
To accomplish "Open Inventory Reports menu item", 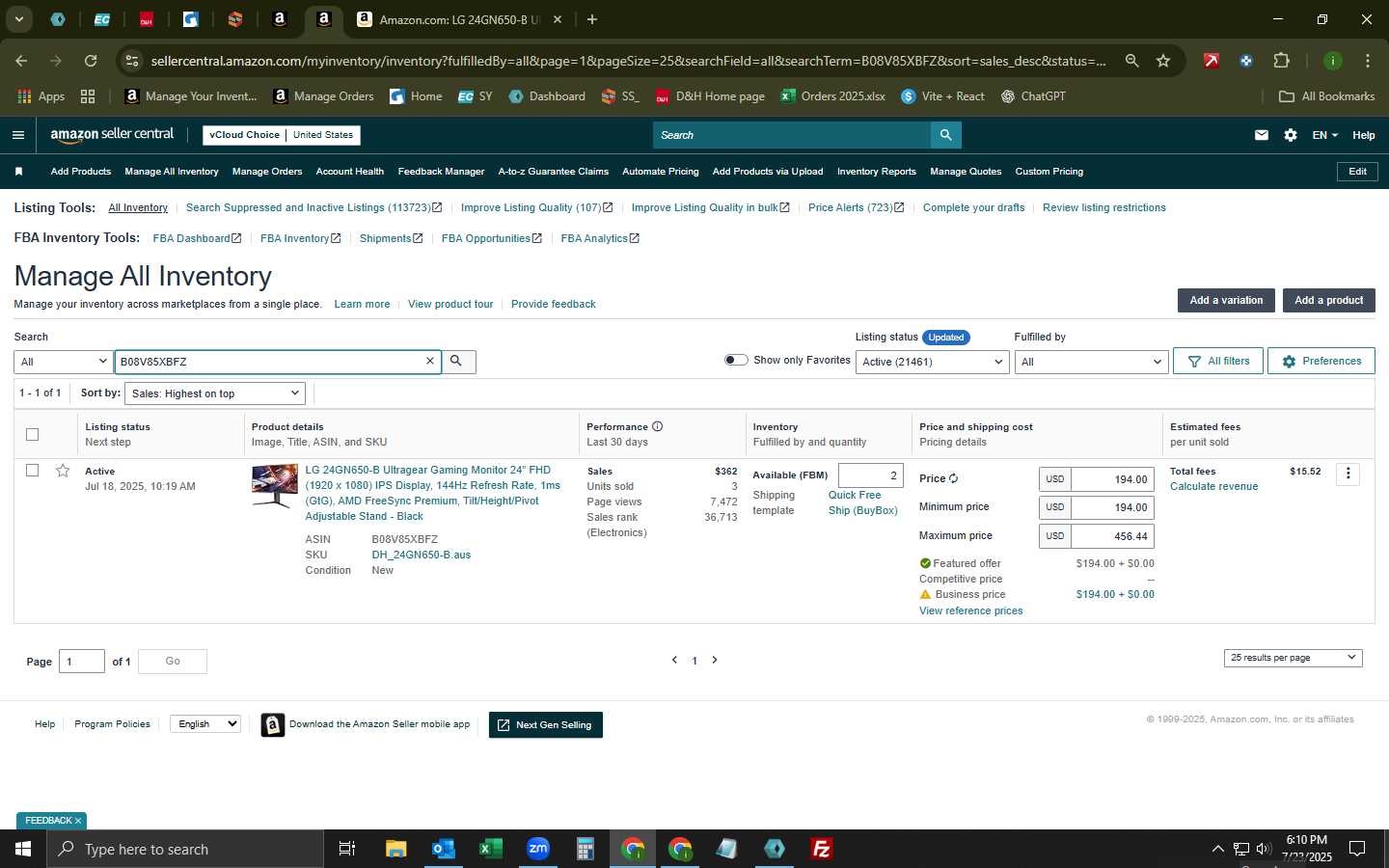I will (877, 172).
